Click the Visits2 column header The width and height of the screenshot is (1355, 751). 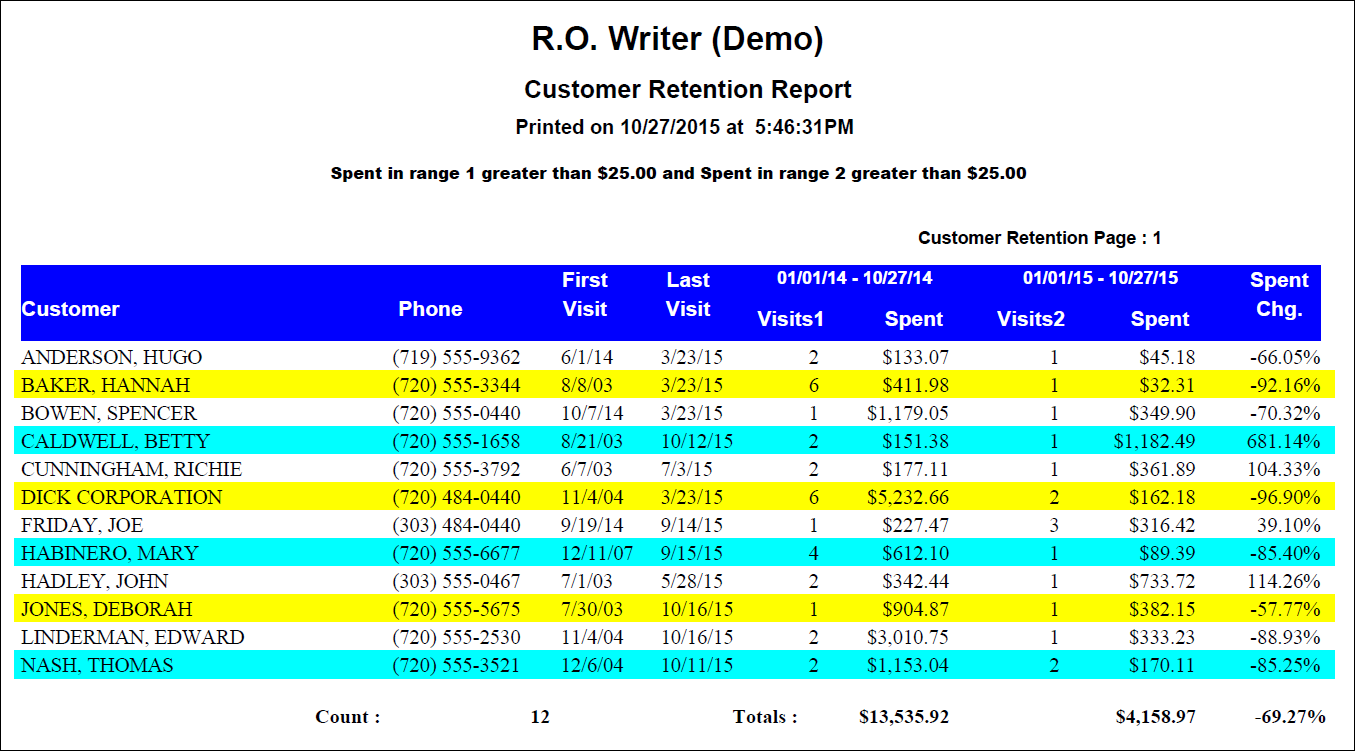(x=1031, y=319)
